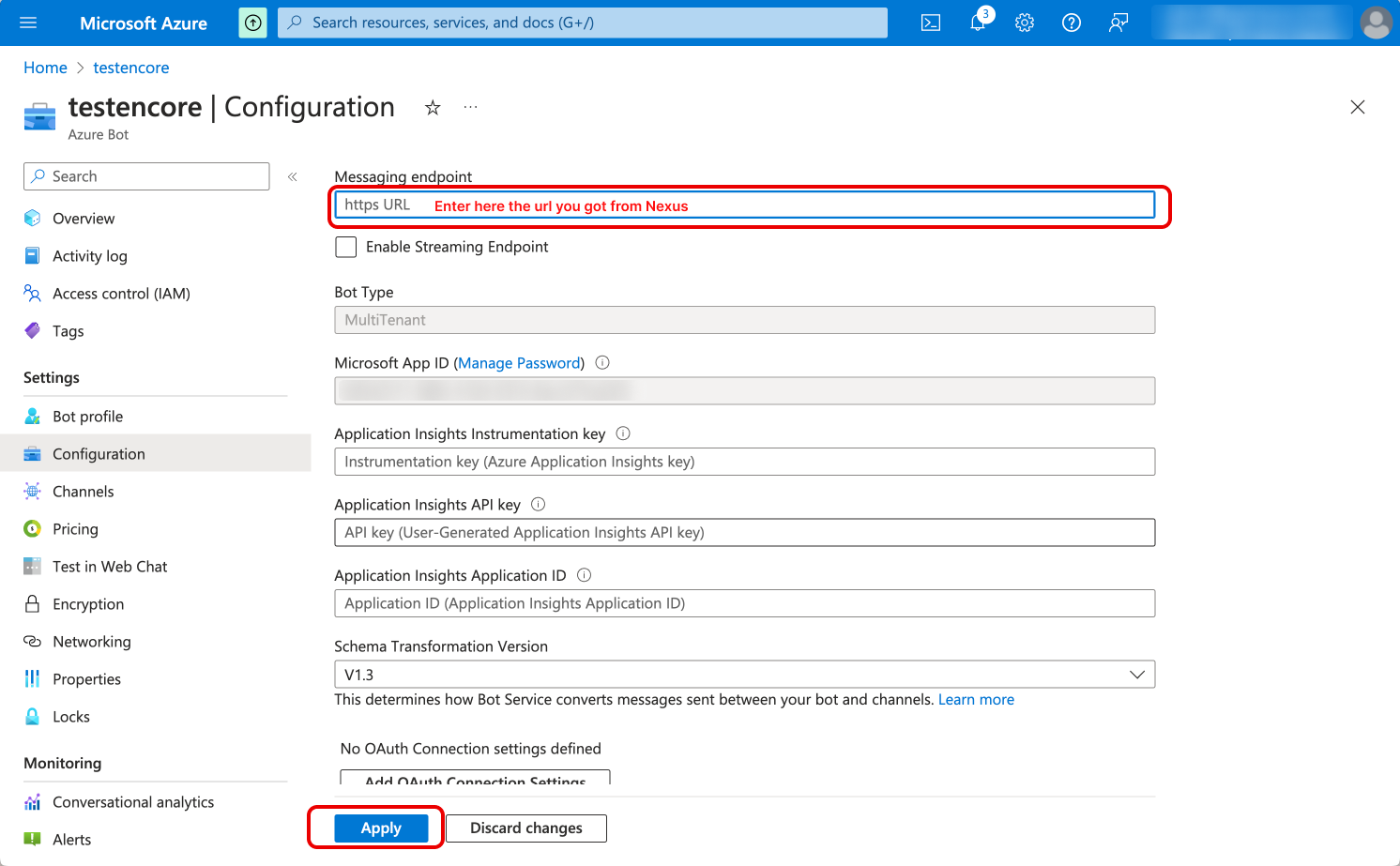Click Discard changes button
The image size is (1400, 866).
pyautogui.click(x=526, y=828)
